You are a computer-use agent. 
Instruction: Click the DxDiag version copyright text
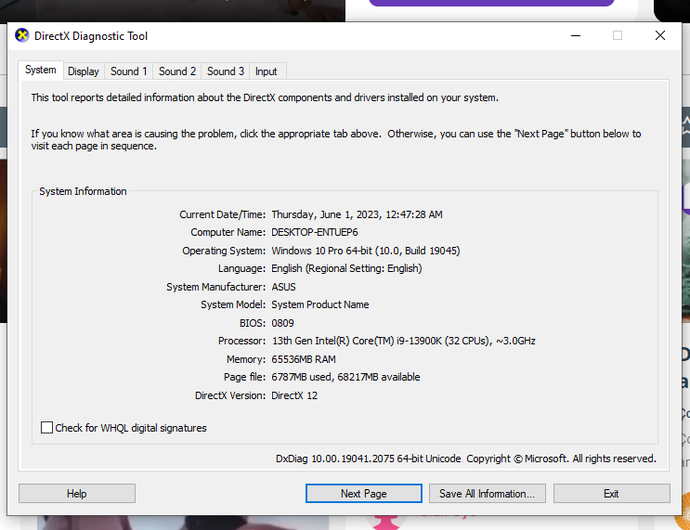click(466, 459)
